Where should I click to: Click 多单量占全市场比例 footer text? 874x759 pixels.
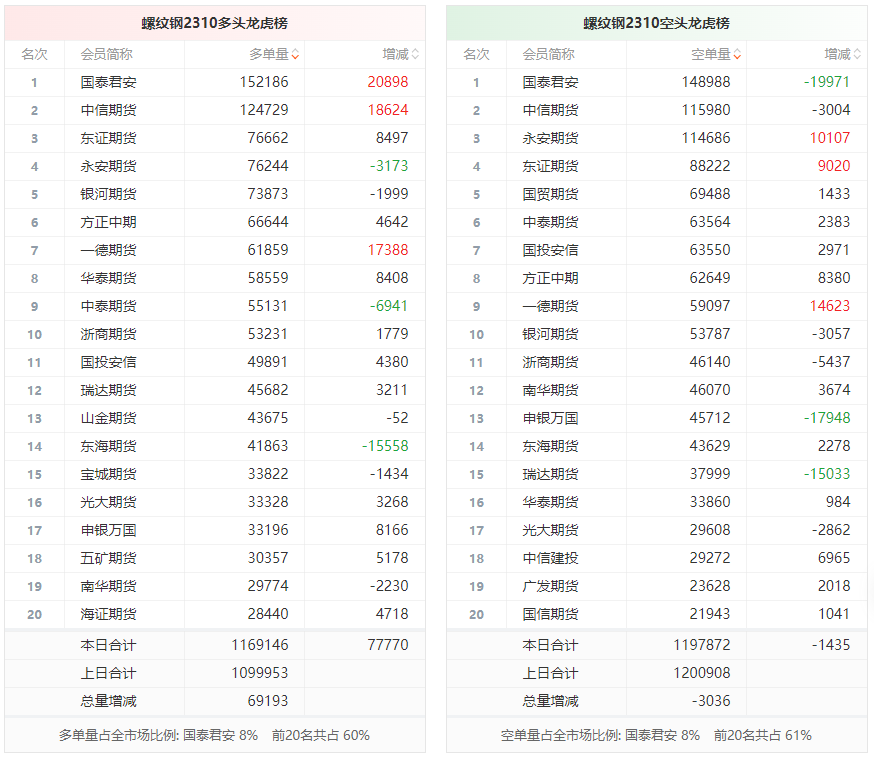pos(215,736)
